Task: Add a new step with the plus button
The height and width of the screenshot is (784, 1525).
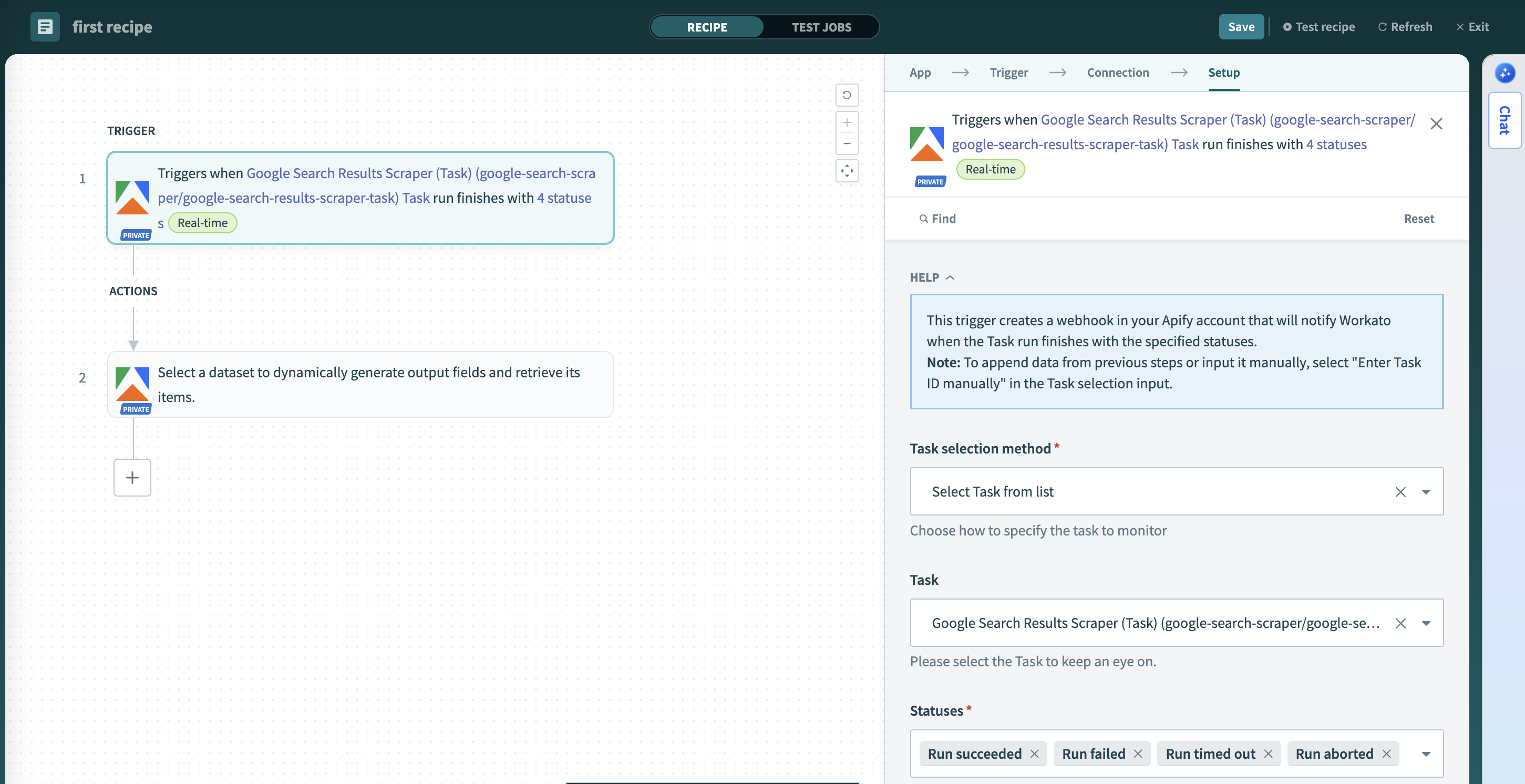Action: click(x=132, y=477)
